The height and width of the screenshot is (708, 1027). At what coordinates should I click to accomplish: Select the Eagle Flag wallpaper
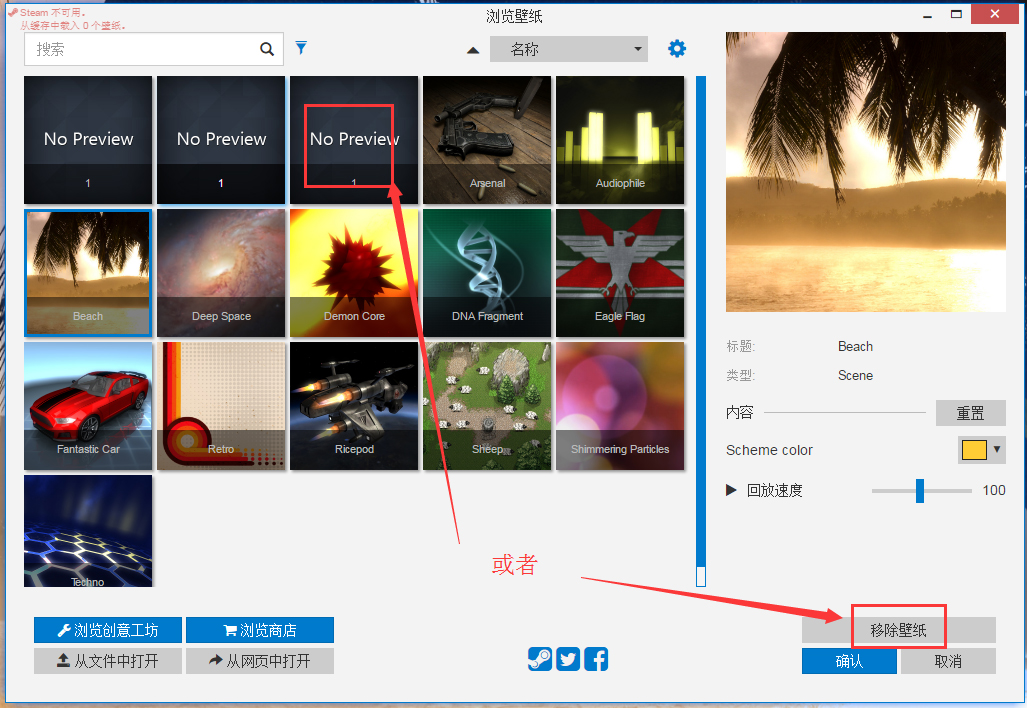point(620,273)
